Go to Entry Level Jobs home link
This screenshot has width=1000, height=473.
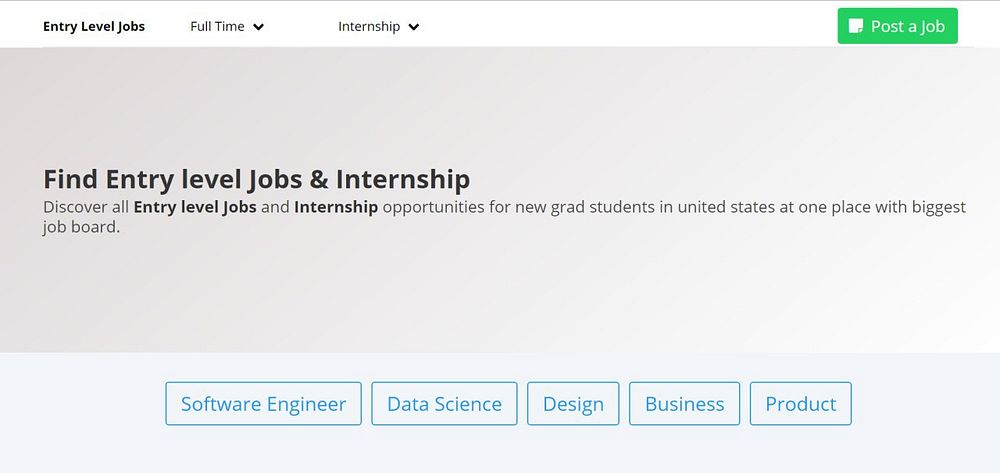click(94, 27)
